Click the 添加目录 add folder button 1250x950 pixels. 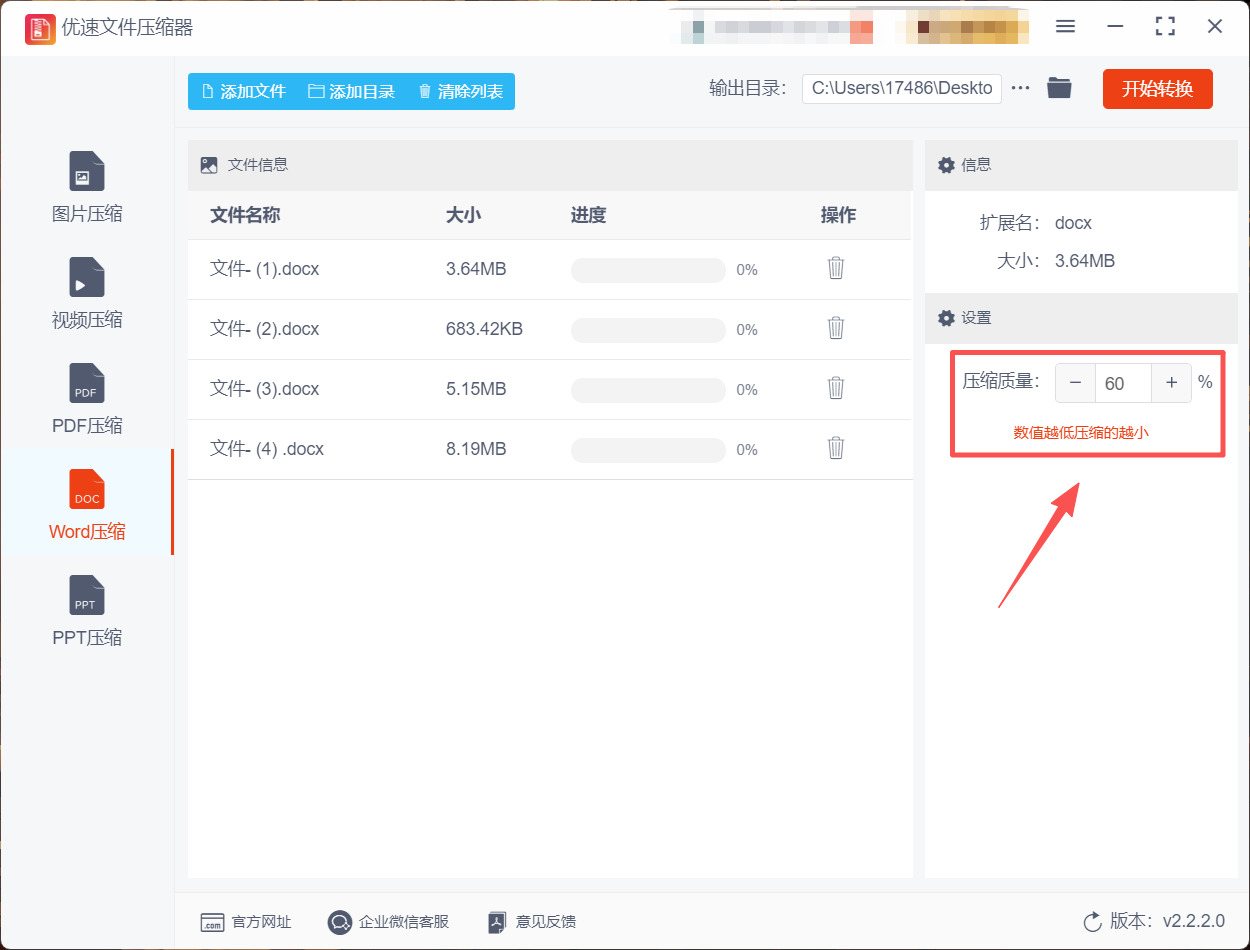[x=351, y=91]
